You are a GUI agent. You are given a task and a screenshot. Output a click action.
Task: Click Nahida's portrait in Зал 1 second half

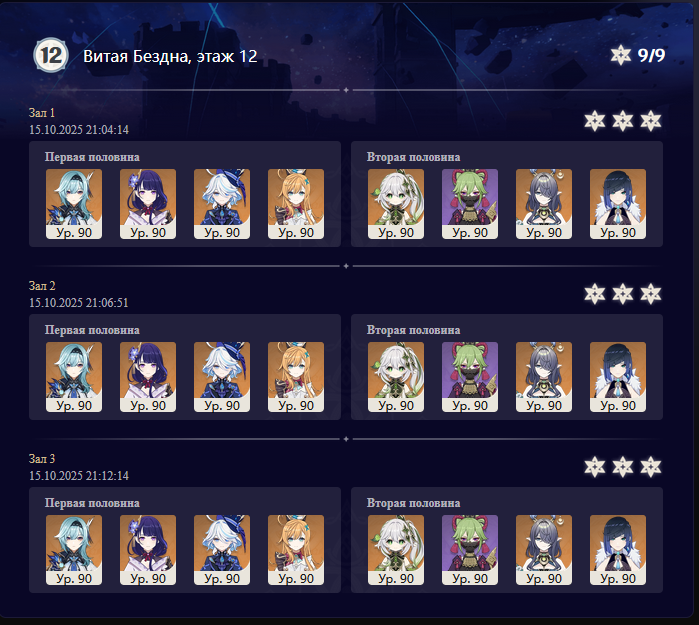(396, 204)
